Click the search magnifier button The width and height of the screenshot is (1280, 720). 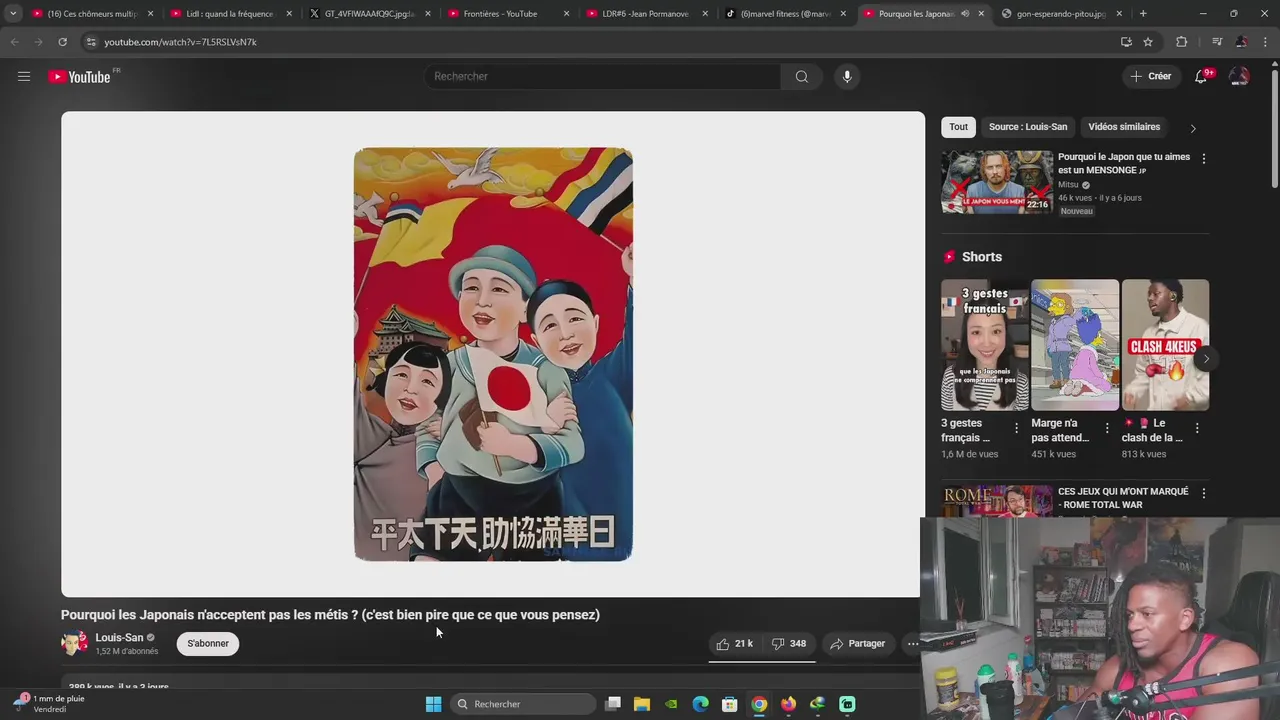click(x=801, y=76)
